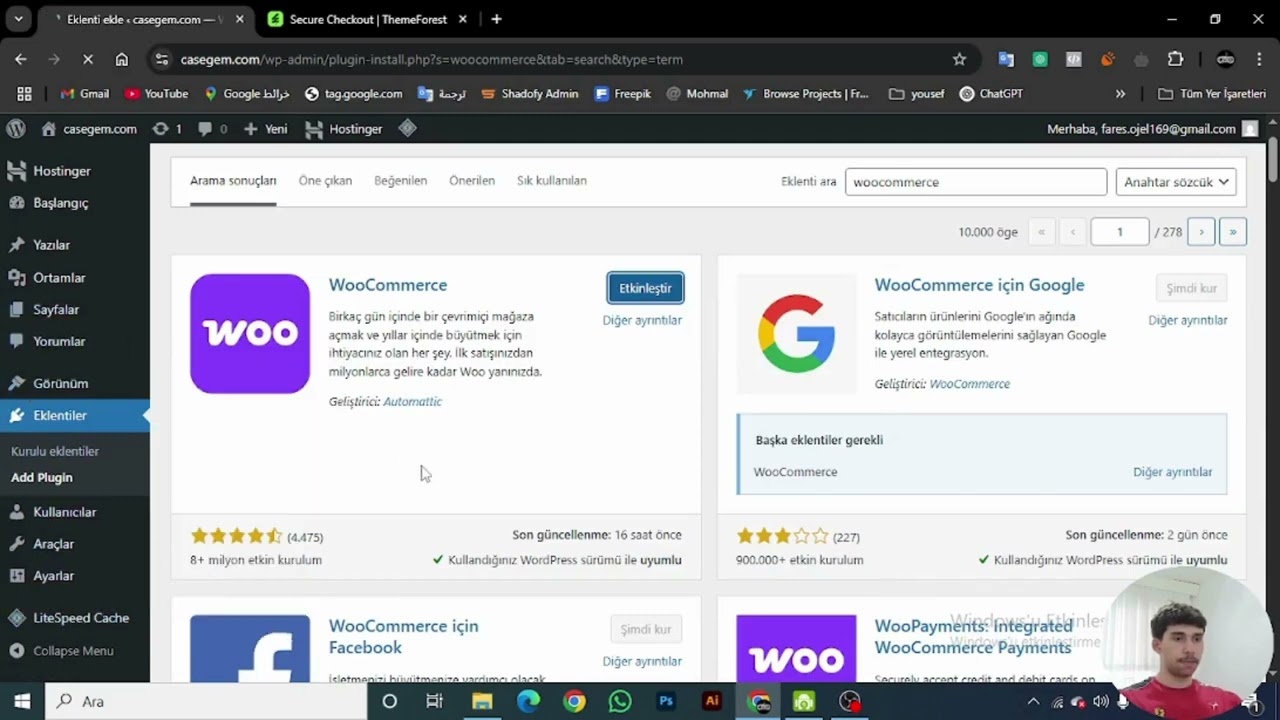The width and height of the screenshot is (1280, 720).
Task: Switch to Önerilen tab
Action: tap(472, 181)
